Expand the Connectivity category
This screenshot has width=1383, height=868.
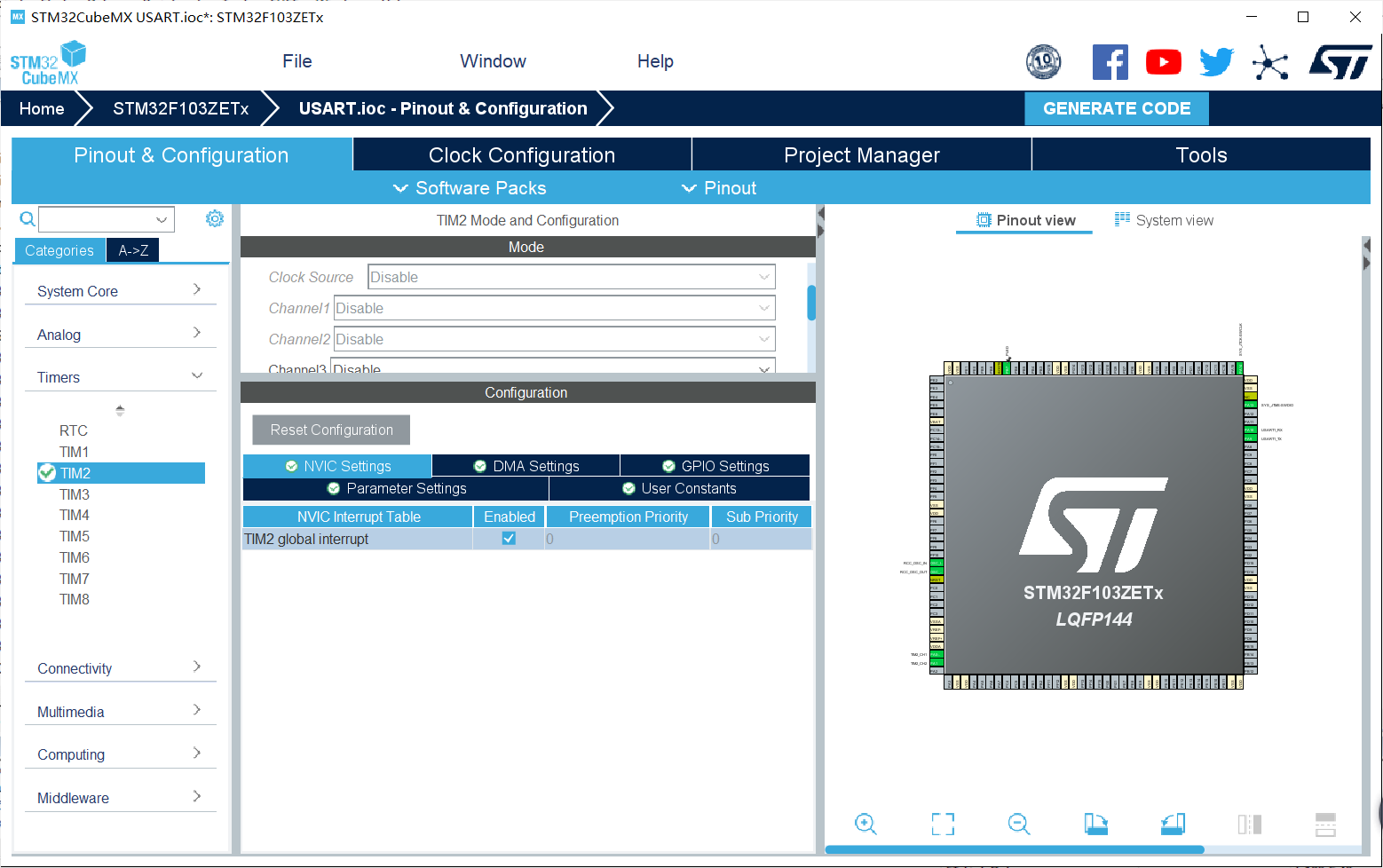coord(121,668)
